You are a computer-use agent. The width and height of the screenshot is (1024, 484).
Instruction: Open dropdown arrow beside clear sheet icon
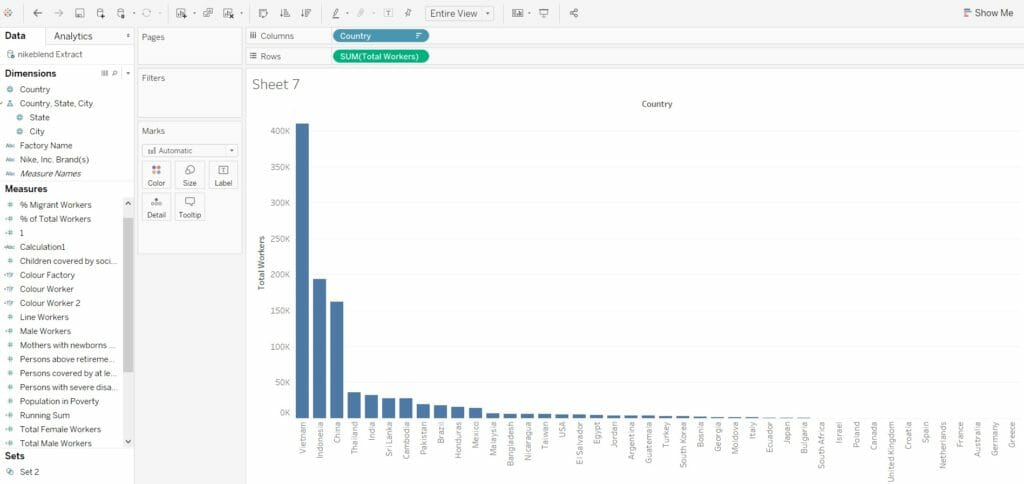click(242, 13)
